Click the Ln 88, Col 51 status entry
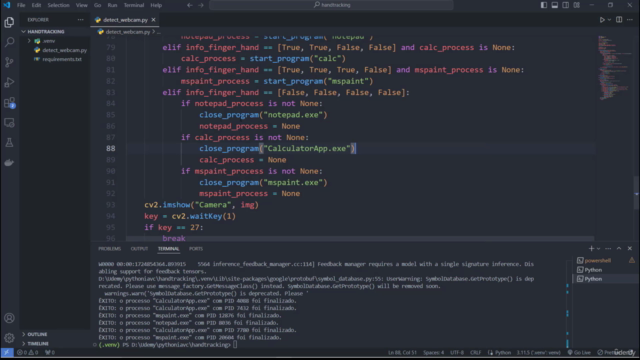 point(402,352)
